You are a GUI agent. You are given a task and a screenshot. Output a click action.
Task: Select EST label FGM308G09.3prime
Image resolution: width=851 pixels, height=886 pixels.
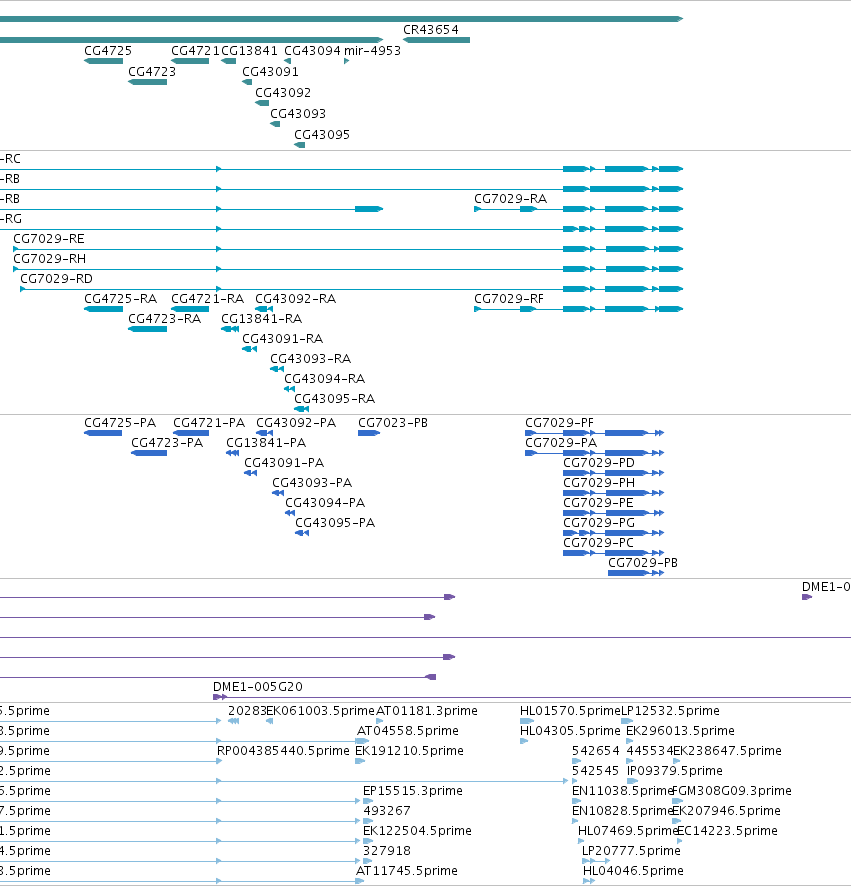pos(732,791)
